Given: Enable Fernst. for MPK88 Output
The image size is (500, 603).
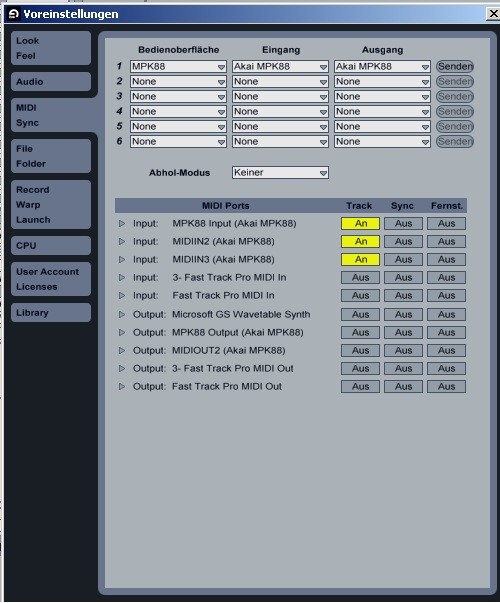Looking at the screenshot, I should pyautogui.click(x=447, y=333).
